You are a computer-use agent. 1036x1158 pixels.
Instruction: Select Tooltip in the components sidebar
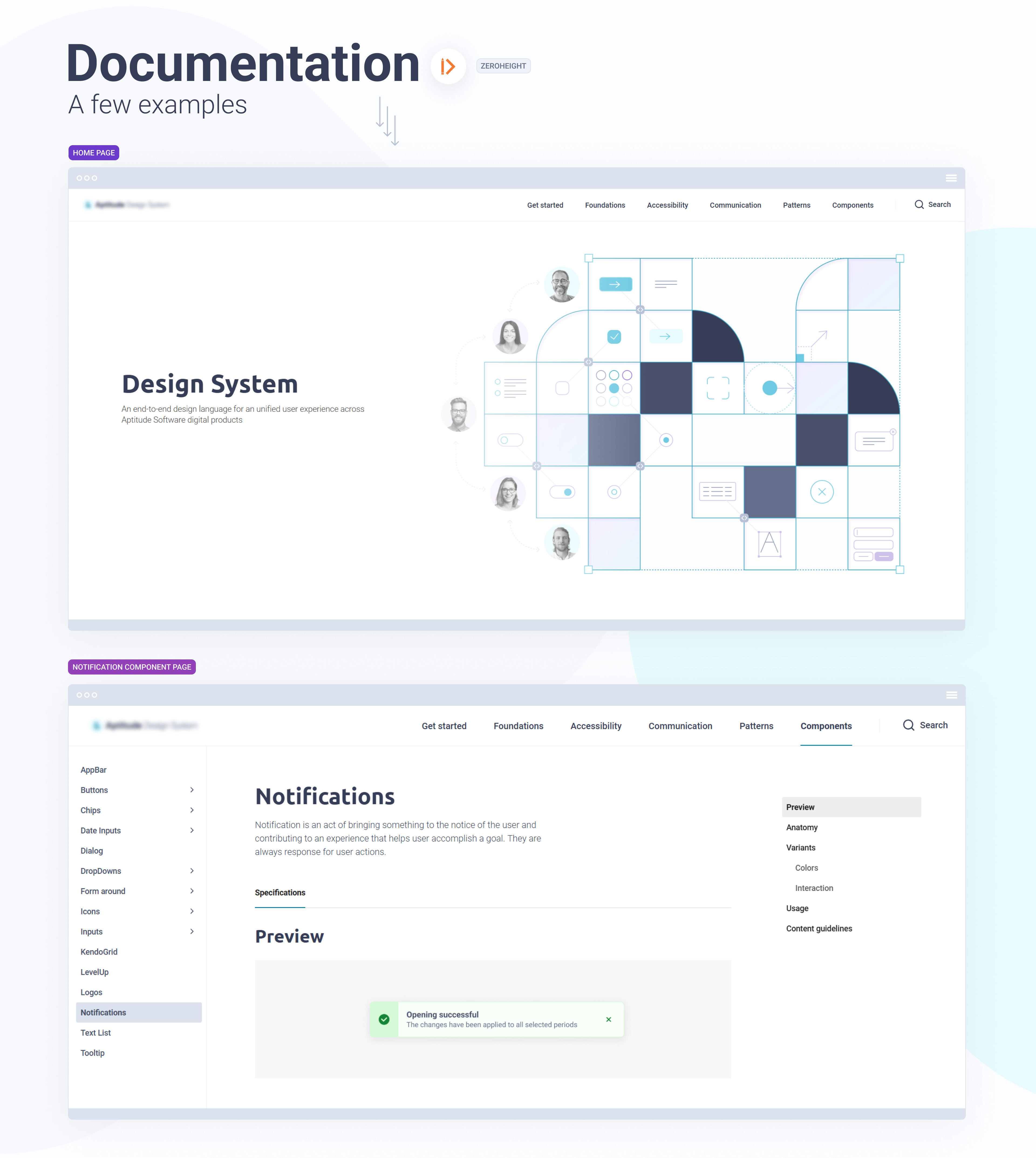pyautogui.click(x=93, y=1053)
